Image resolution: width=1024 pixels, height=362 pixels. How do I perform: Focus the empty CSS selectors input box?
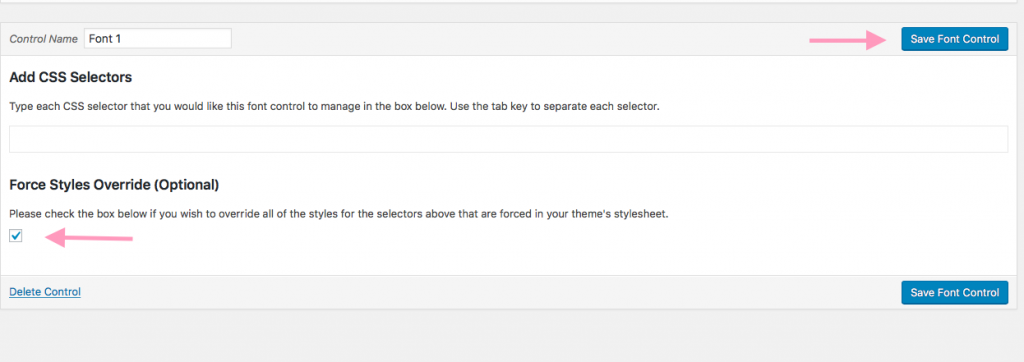[509, 139]
